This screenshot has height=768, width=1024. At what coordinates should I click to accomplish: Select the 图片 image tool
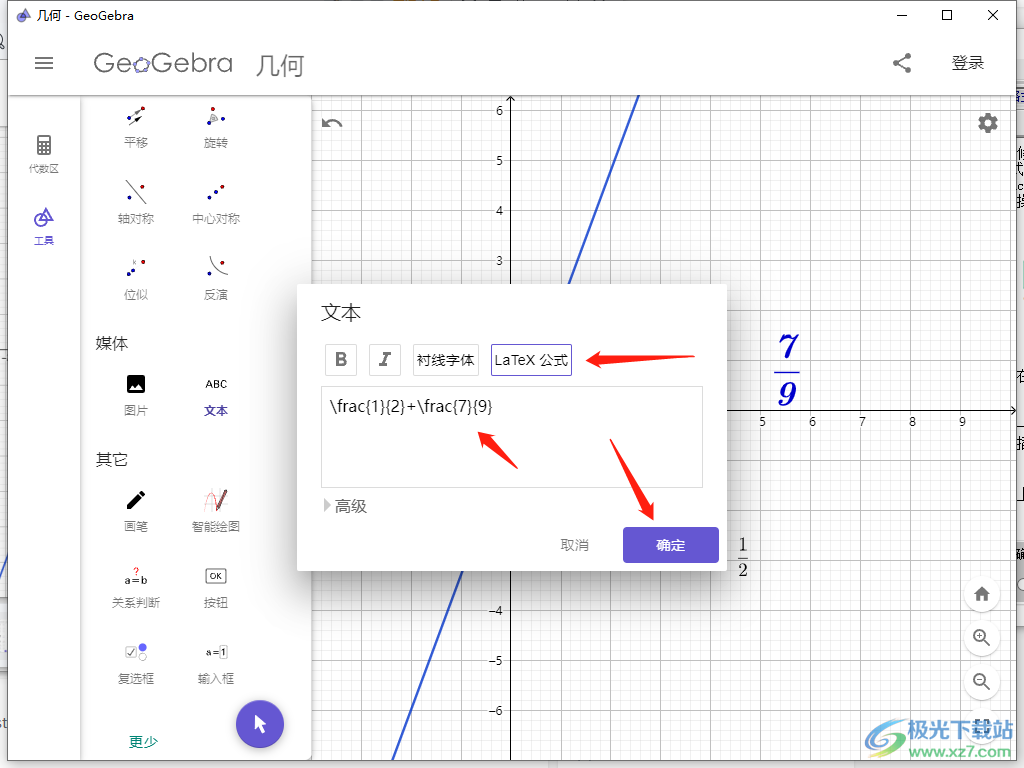click(x=136, y=395)
